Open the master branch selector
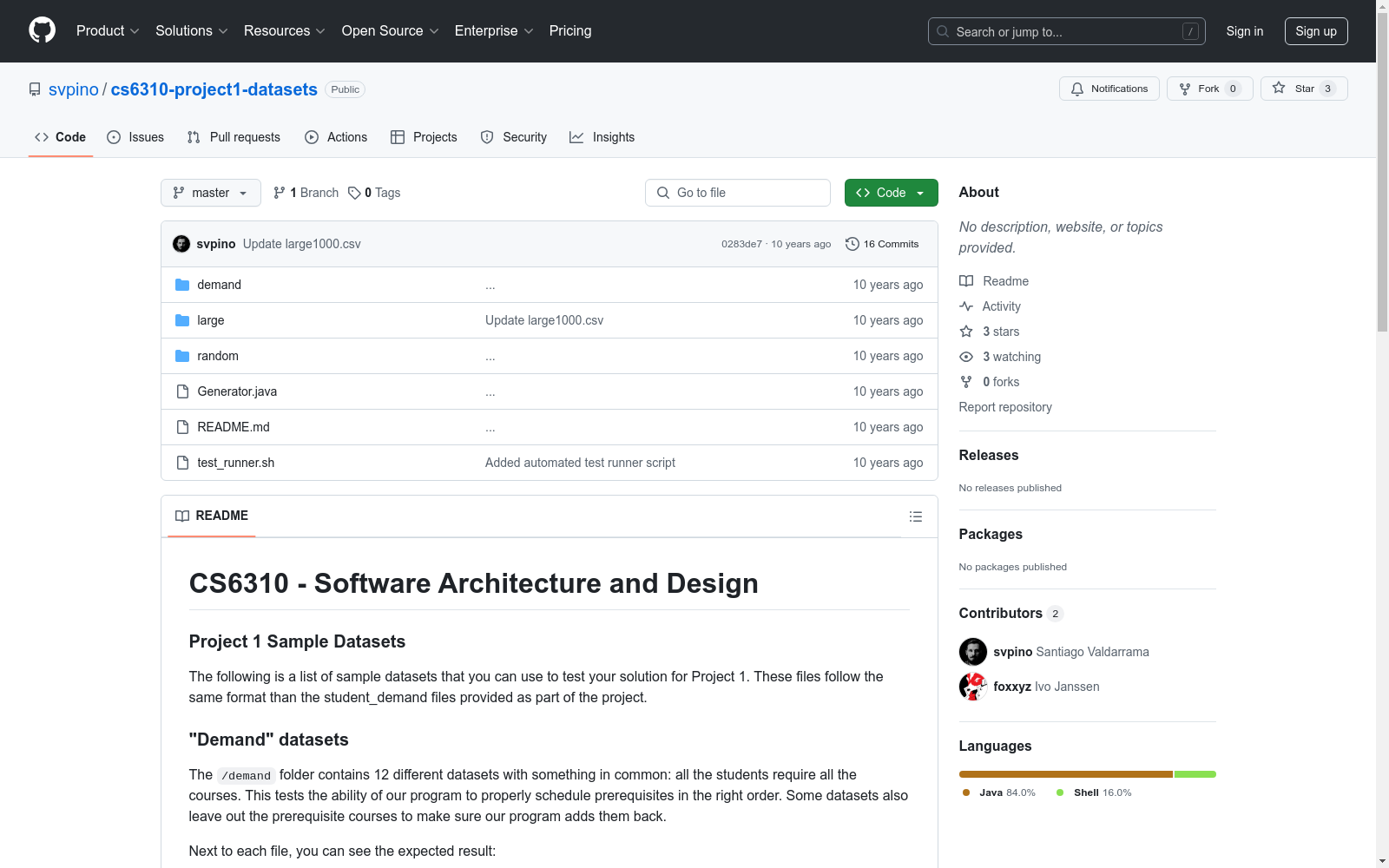Viewport: 1389px width, 868px height. click(211, 193)
